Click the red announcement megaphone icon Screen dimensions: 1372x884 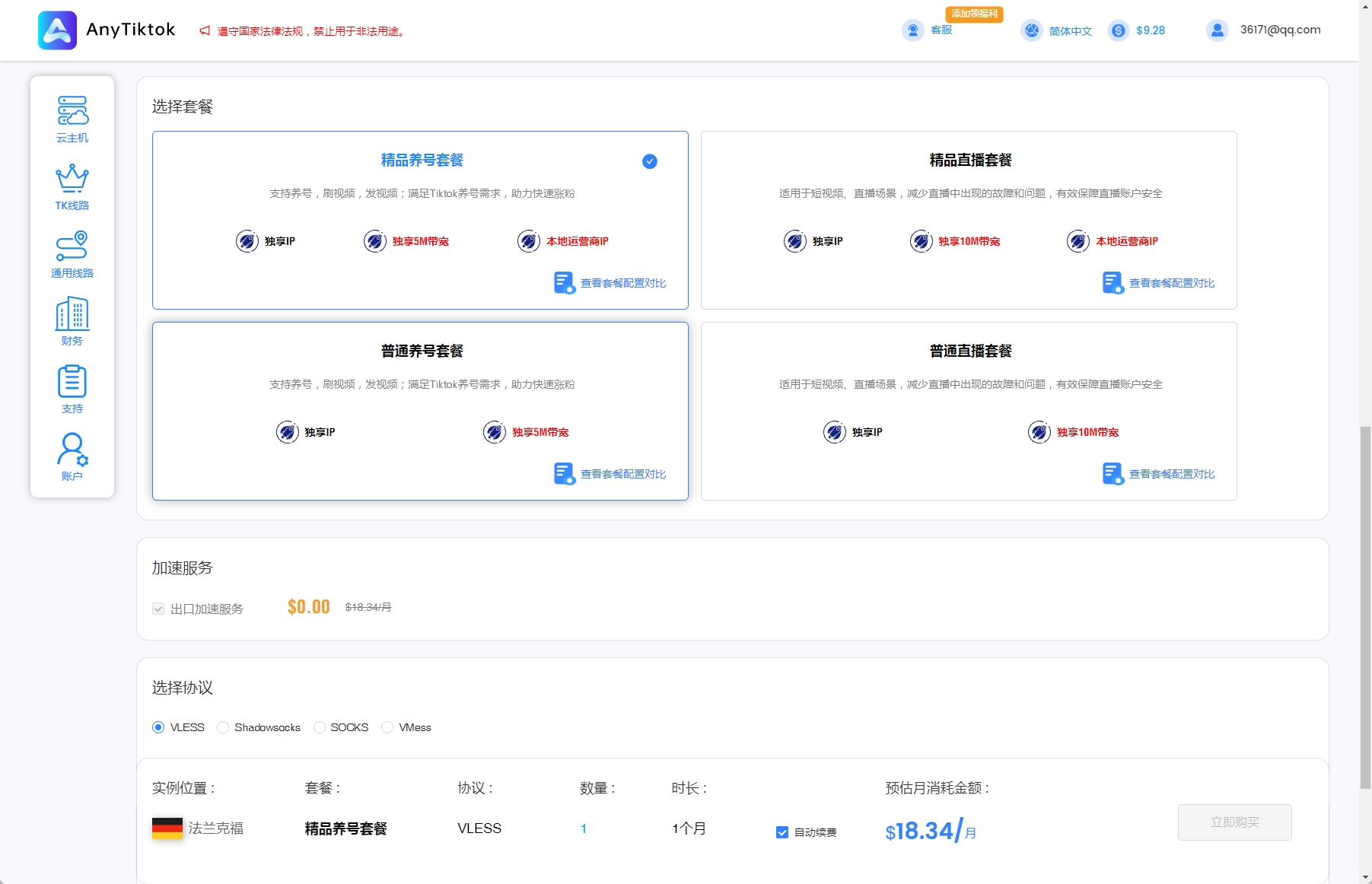[x=205, y=31]
